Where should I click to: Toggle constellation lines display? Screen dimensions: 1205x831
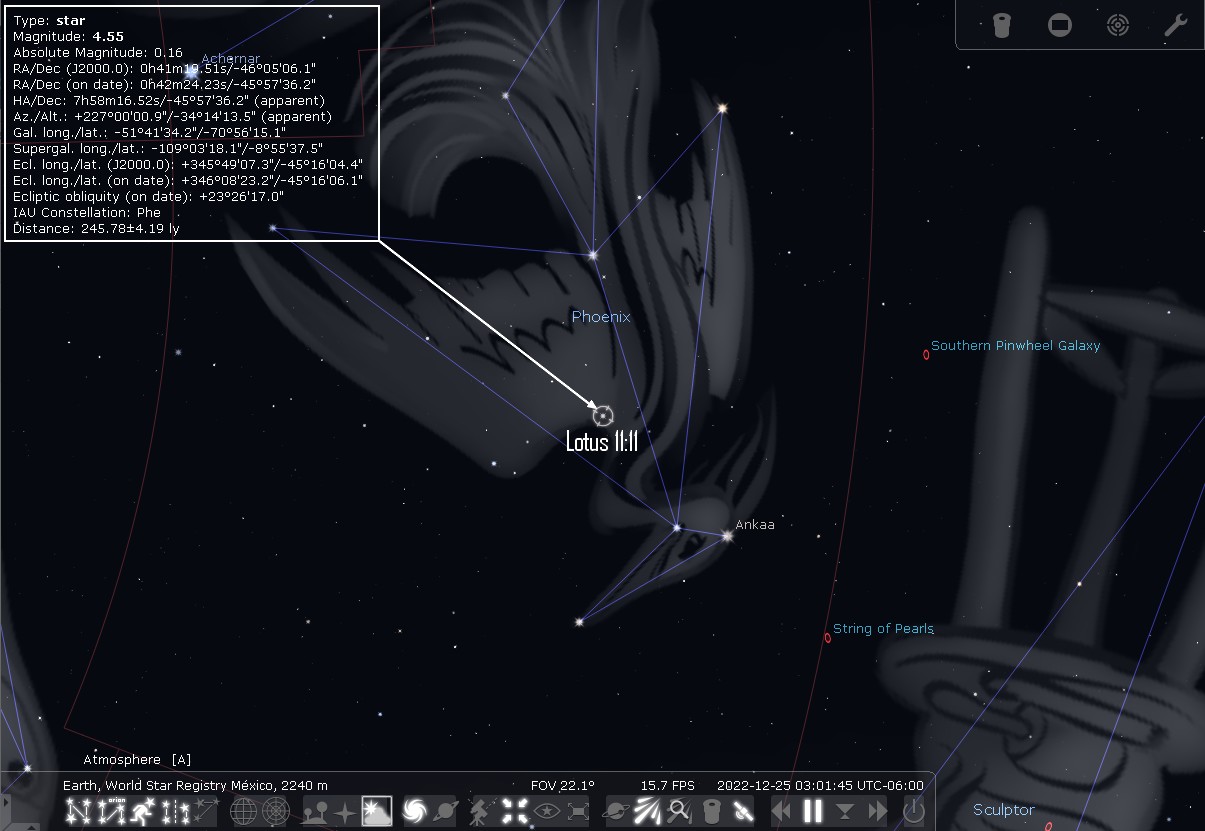click(80, 811)
